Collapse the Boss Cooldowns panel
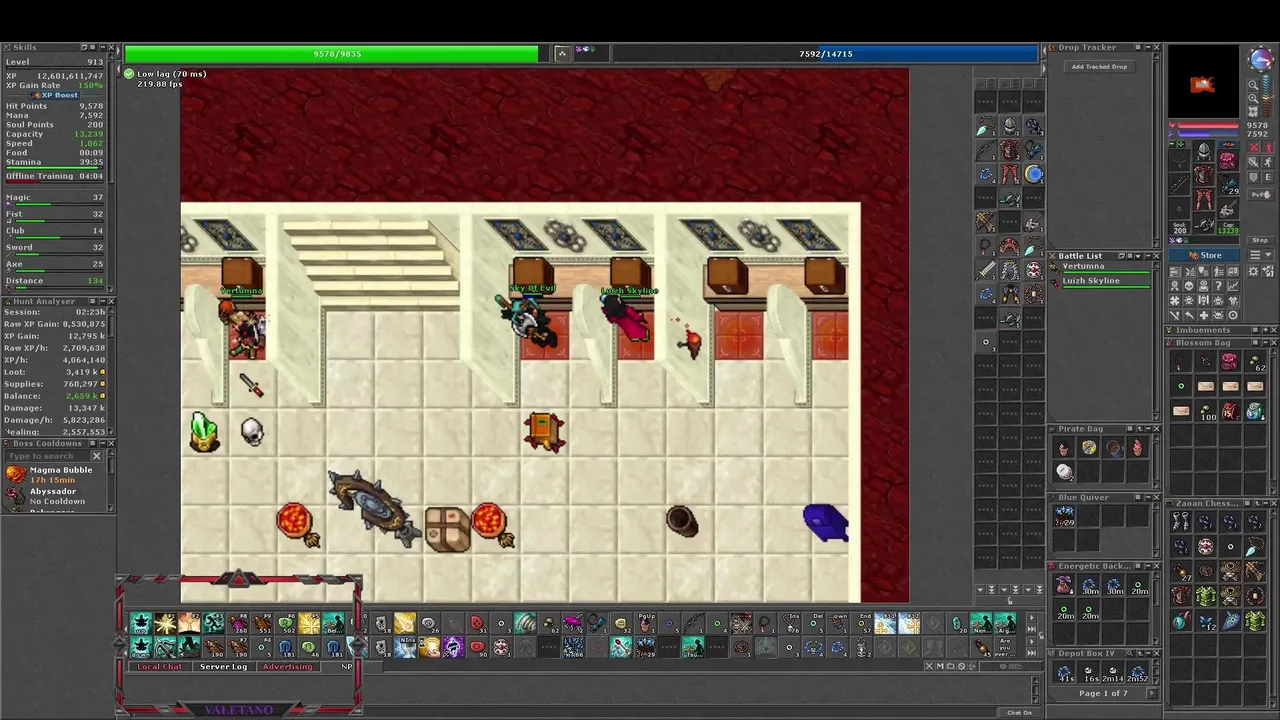 coord(103,443)
